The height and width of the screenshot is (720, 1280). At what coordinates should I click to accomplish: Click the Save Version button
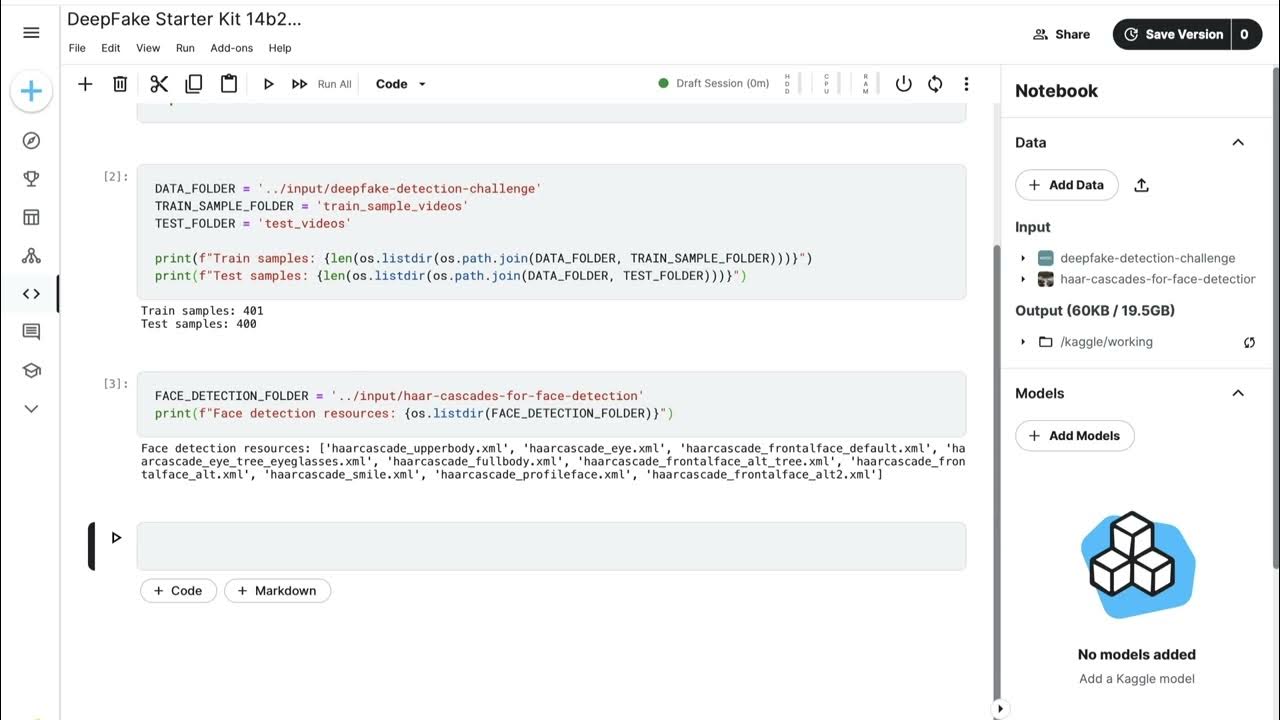click(x=1173, y=34)
